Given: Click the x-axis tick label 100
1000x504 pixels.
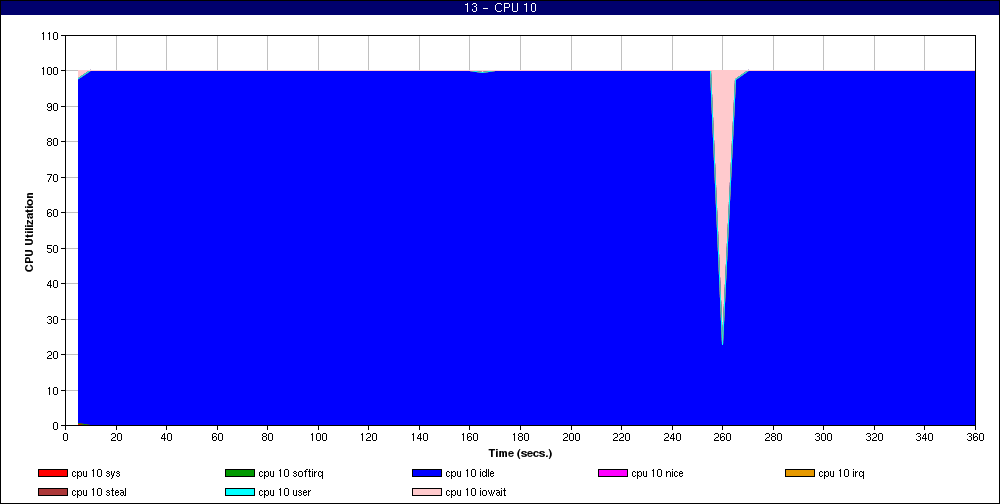Looking at the screenshot, I should 318,438.
